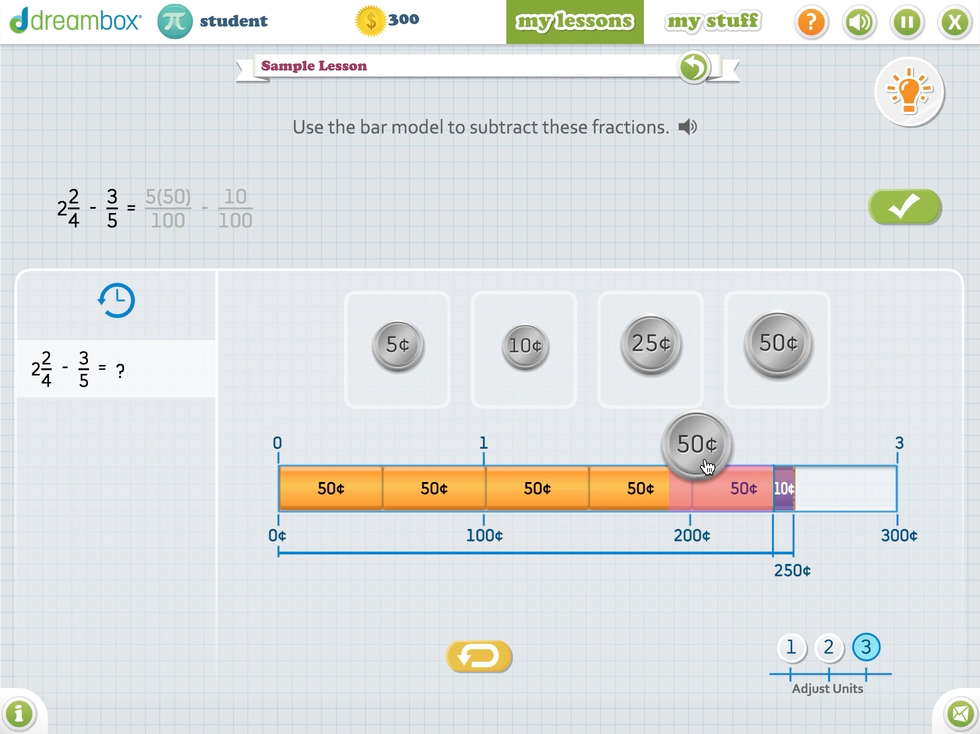
Task: Click the Sample Lesson banner title
Action: click(x=314, y=66)
